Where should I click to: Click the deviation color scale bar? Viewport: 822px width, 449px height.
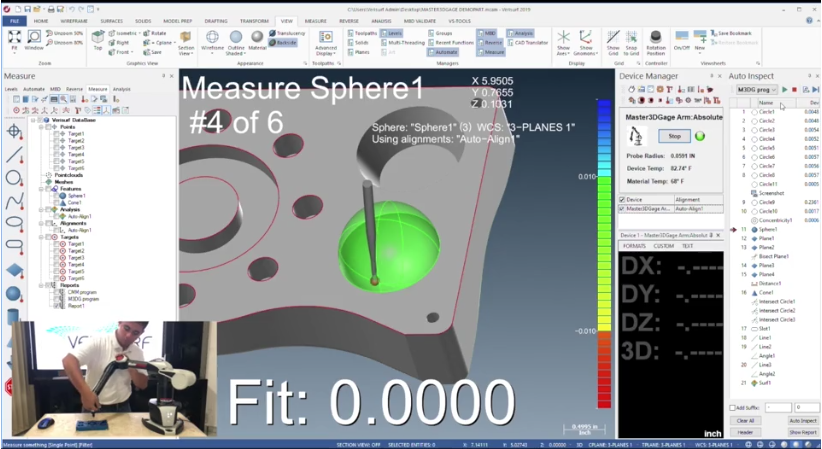[604, 254]
